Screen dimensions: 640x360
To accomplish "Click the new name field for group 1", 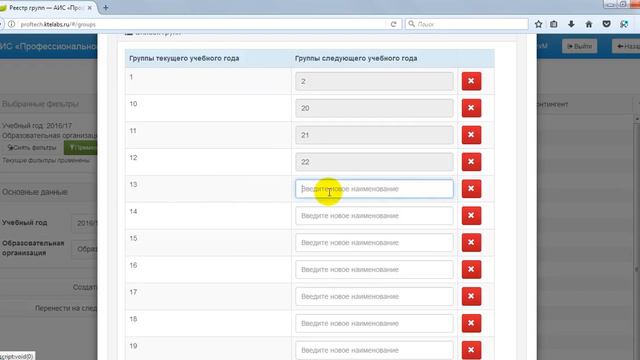I will coord(374,81).
